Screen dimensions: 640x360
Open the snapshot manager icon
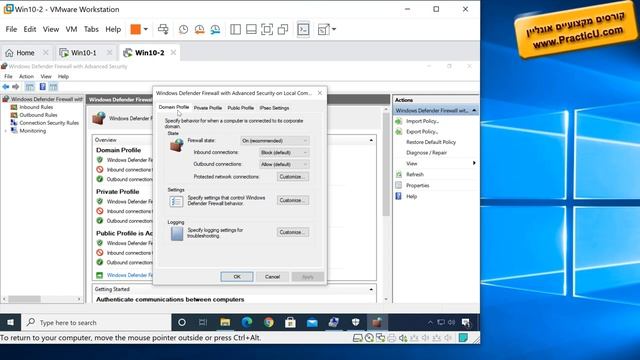(215, 29)
